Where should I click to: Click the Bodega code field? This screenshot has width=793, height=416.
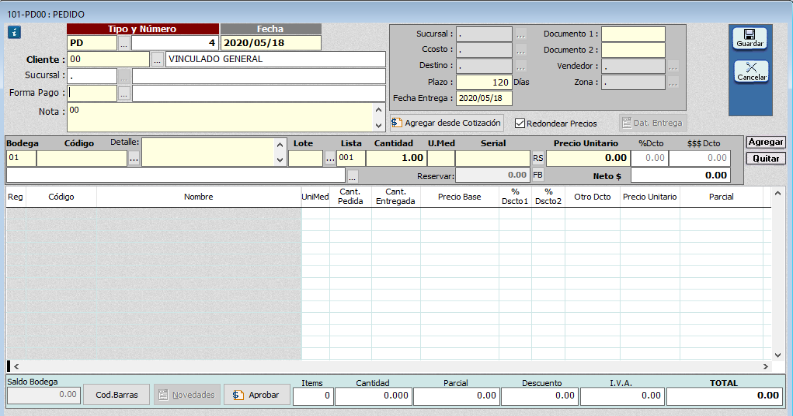pyautogui.click(x=21, y=158)
